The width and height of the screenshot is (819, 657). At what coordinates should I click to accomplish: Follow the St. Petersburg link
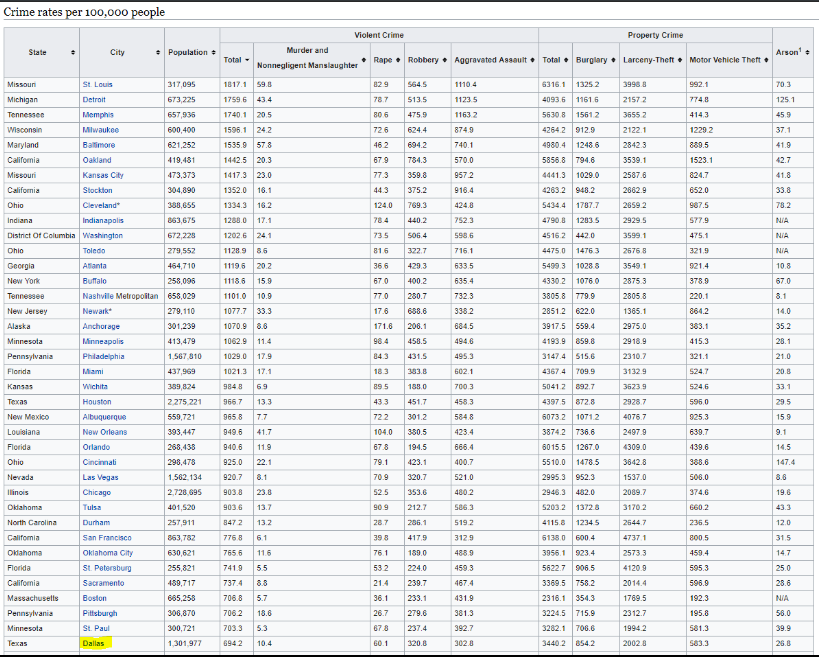(x=107, y=569)
